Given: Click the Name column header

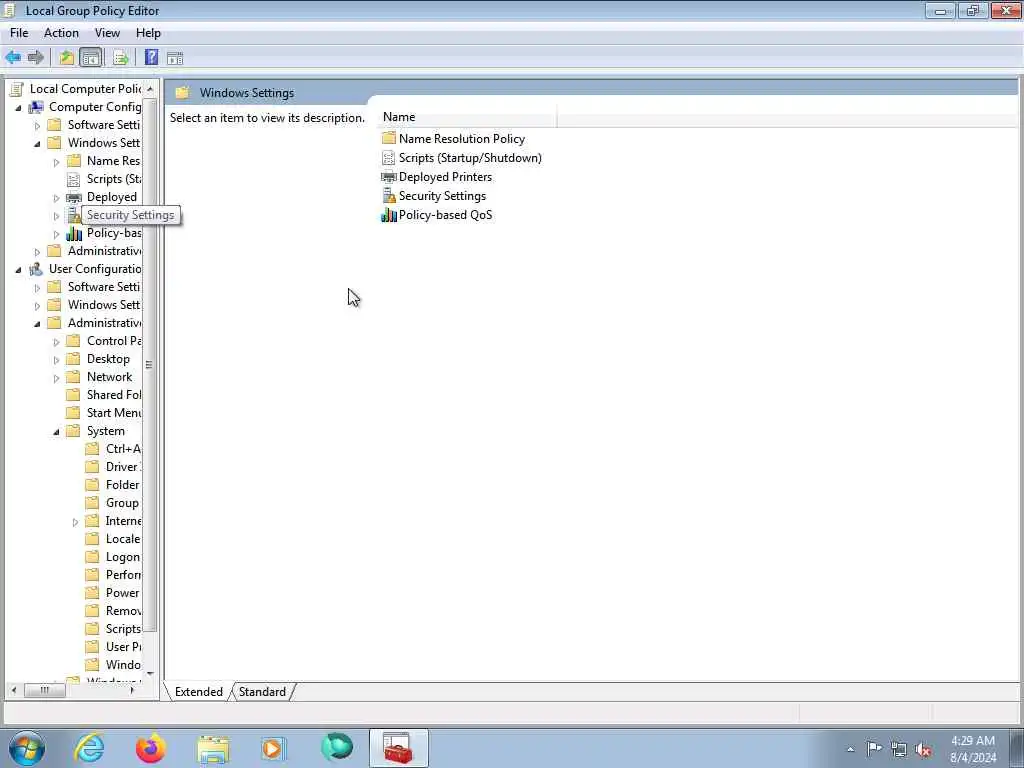Looking at the screenshot, I should [x=468, y=117].
